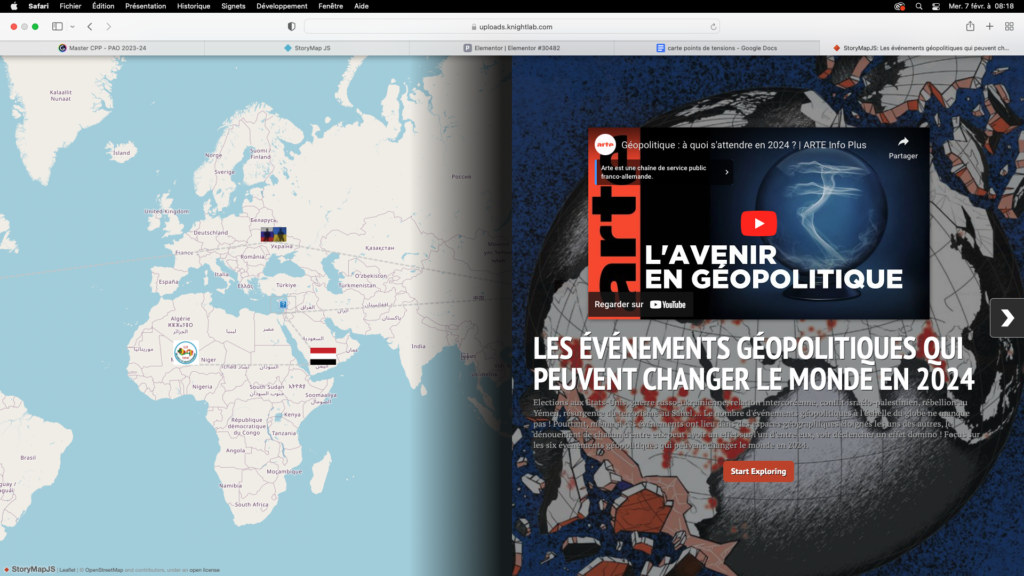The height and width of the screenshot is (576, 1024).
Task: Open Control Center from the menu bar
Action: 936,6
